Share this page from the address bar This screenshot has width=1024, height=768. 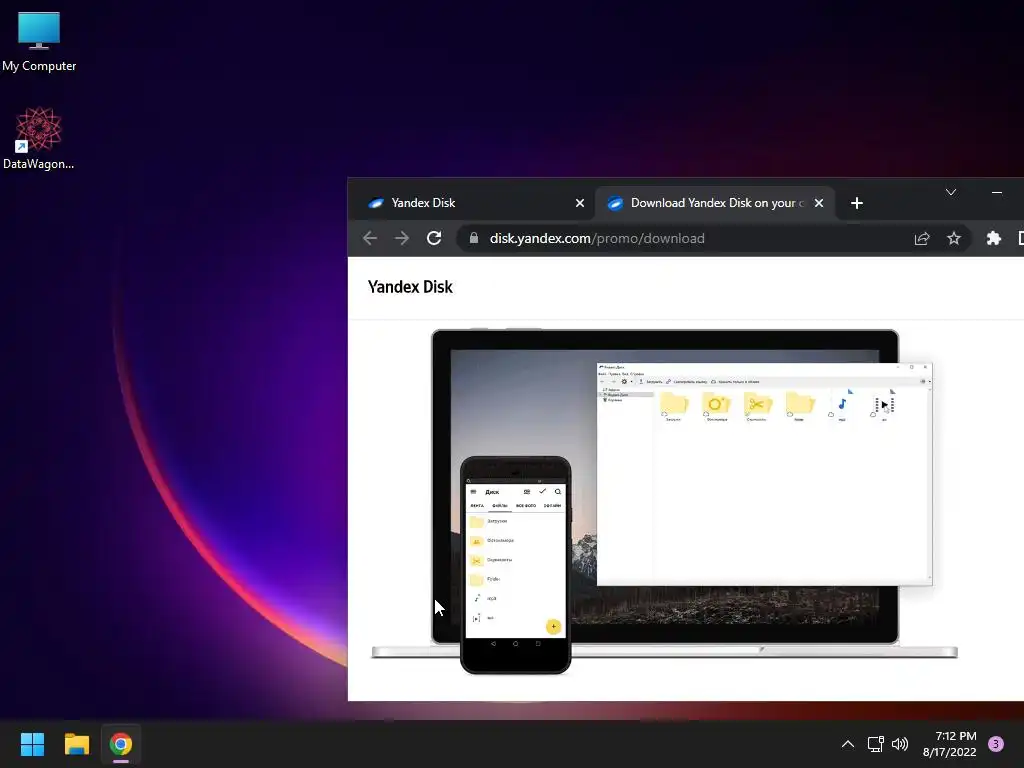921,238
